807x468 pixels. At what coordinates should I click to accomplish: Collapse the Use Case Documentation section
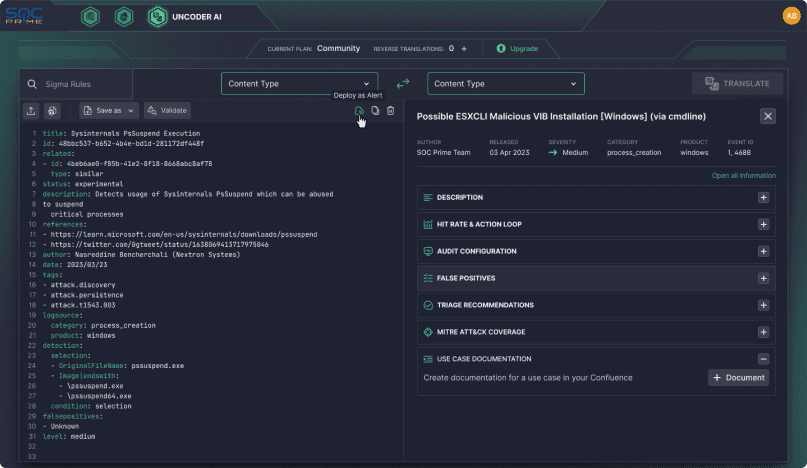(763, 359)
